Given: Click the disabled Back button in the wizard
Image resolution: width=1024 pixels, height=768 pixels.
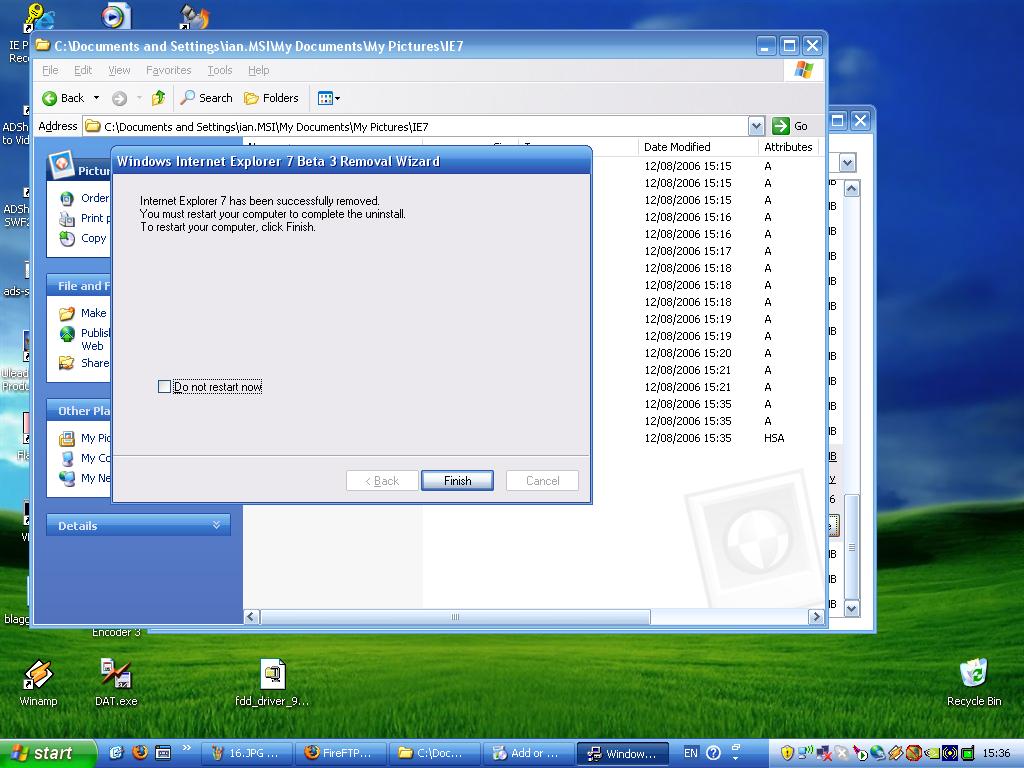Looking at the screenshot, I should (x=382, y=481).
